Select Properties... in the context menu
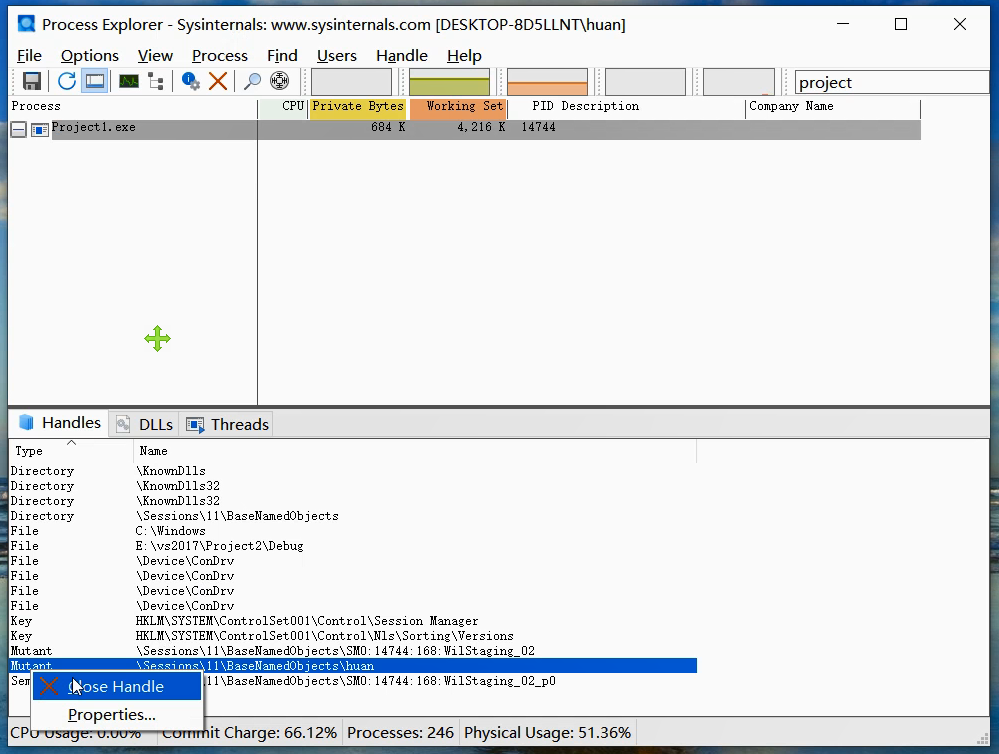This screenshot has width=999, height=754. pos(111,715)
